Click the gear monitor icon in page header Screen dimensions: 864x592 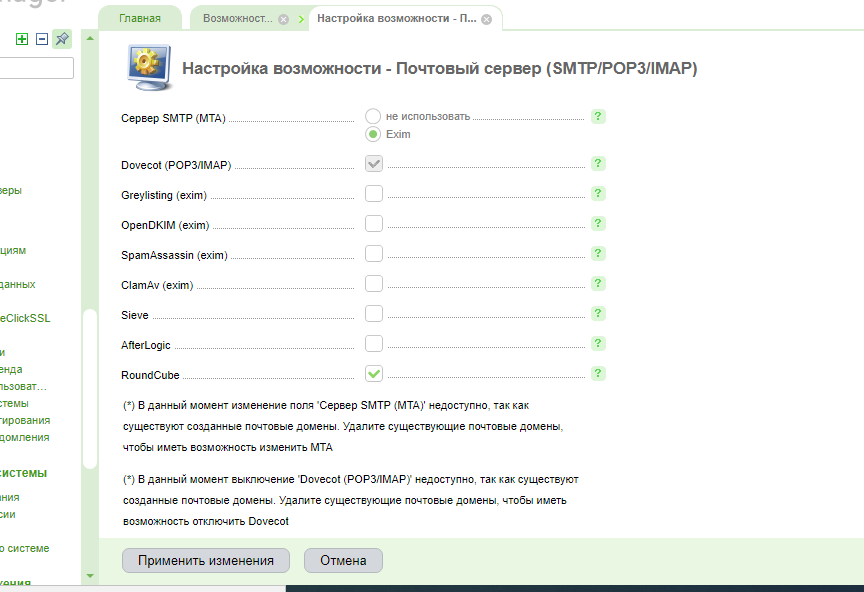(x=144, y=68)
